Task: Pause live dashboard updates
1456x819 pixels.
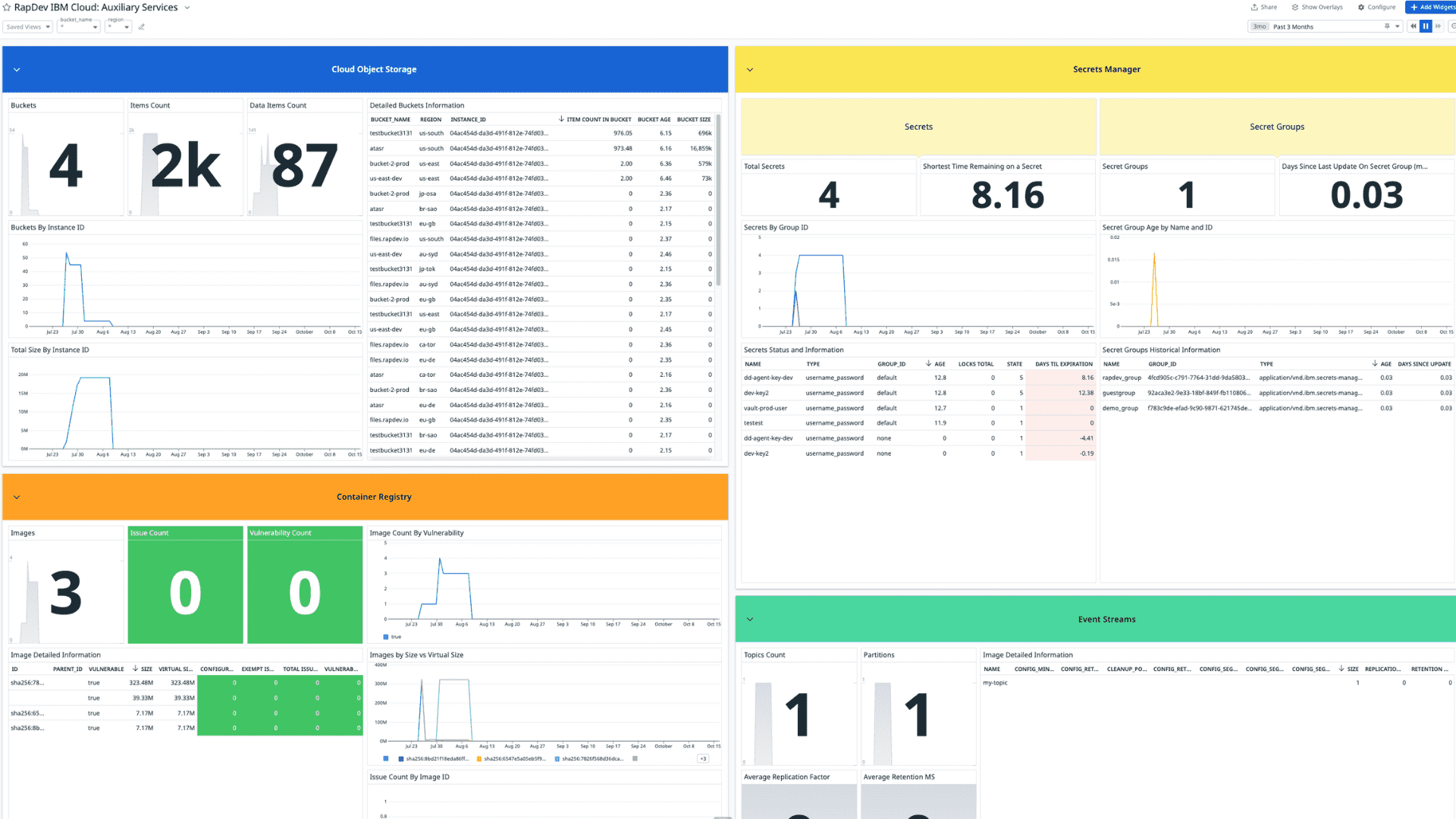Action: (1426, 27)
